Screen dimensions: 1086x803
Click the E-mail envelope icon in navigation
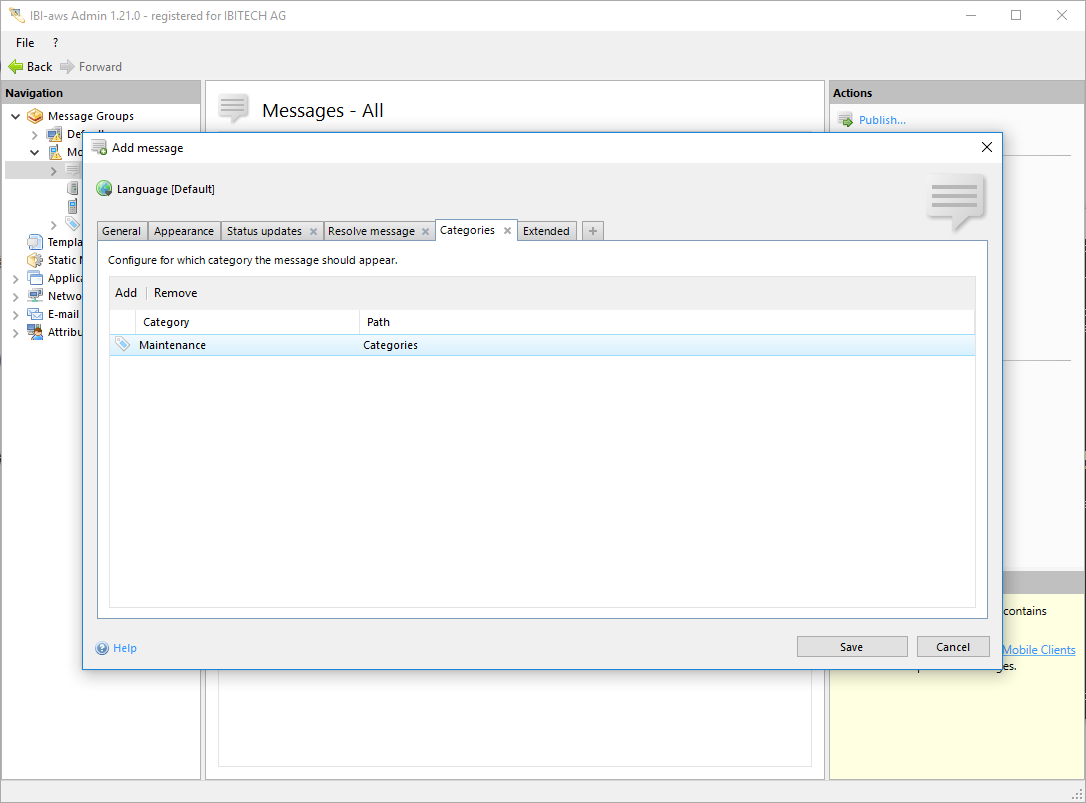click(x=35, y=314)
